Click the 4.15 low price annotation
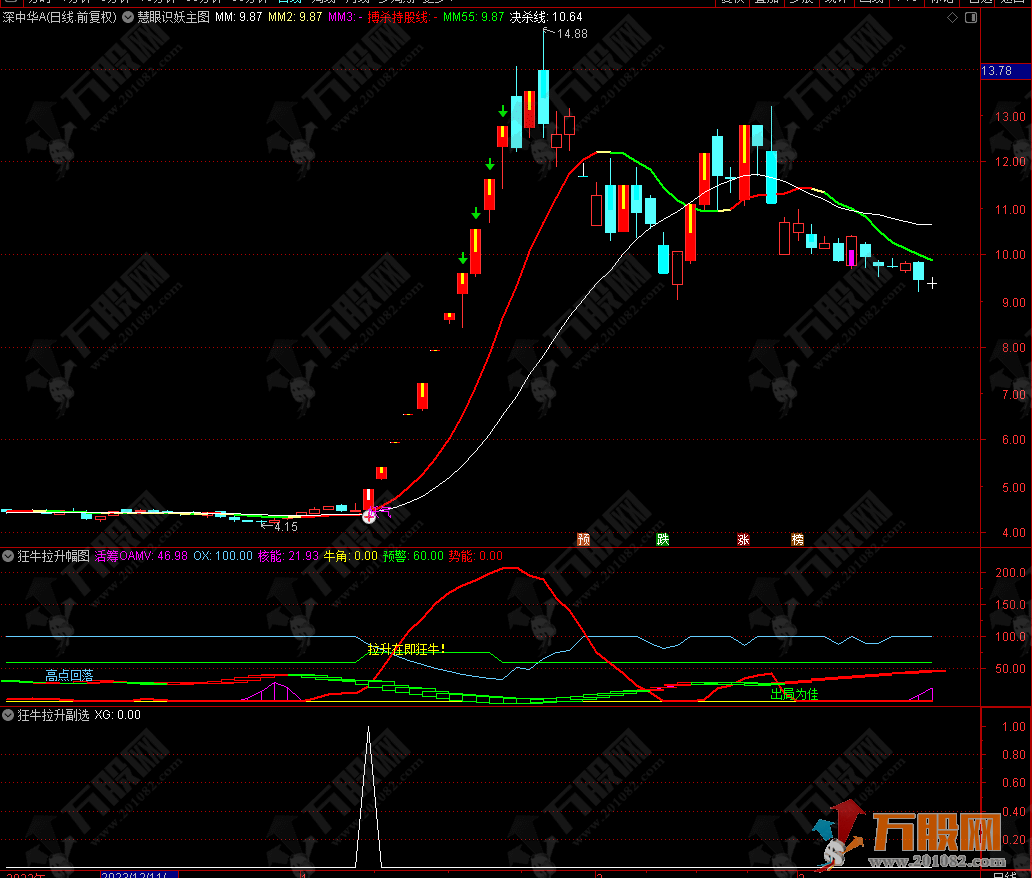Screen dimensions: 1032x878 286,527
